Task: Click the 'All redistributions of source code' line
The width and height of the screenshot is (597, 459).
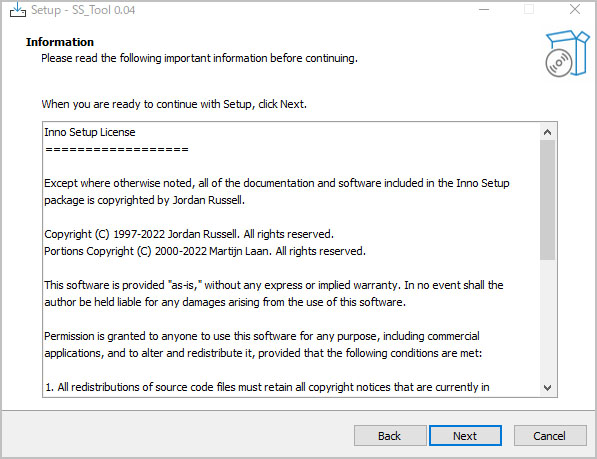Action: [267, 387]
